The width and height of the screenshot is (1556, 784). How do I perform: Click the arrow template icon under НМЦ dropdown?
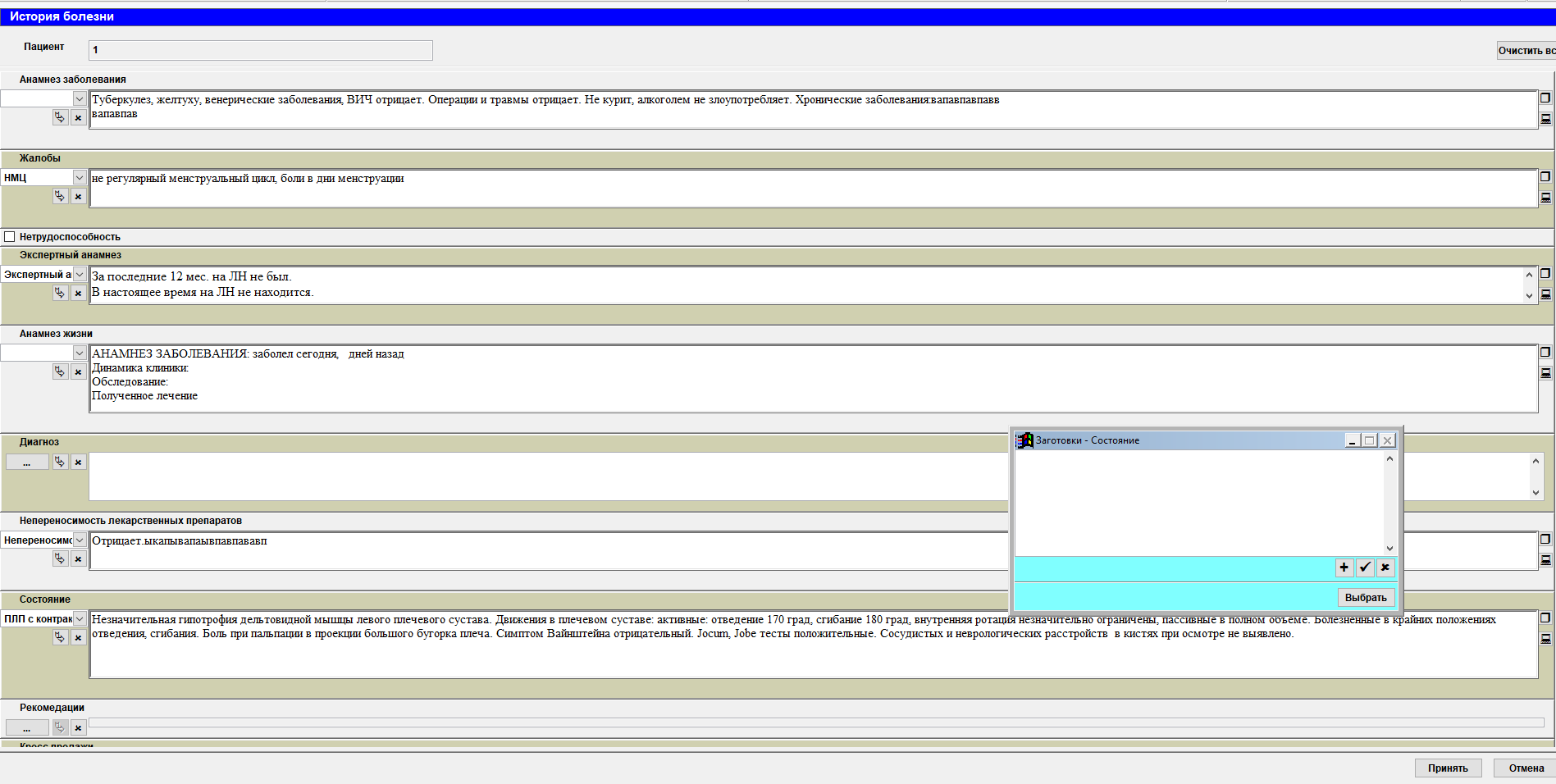60,197
